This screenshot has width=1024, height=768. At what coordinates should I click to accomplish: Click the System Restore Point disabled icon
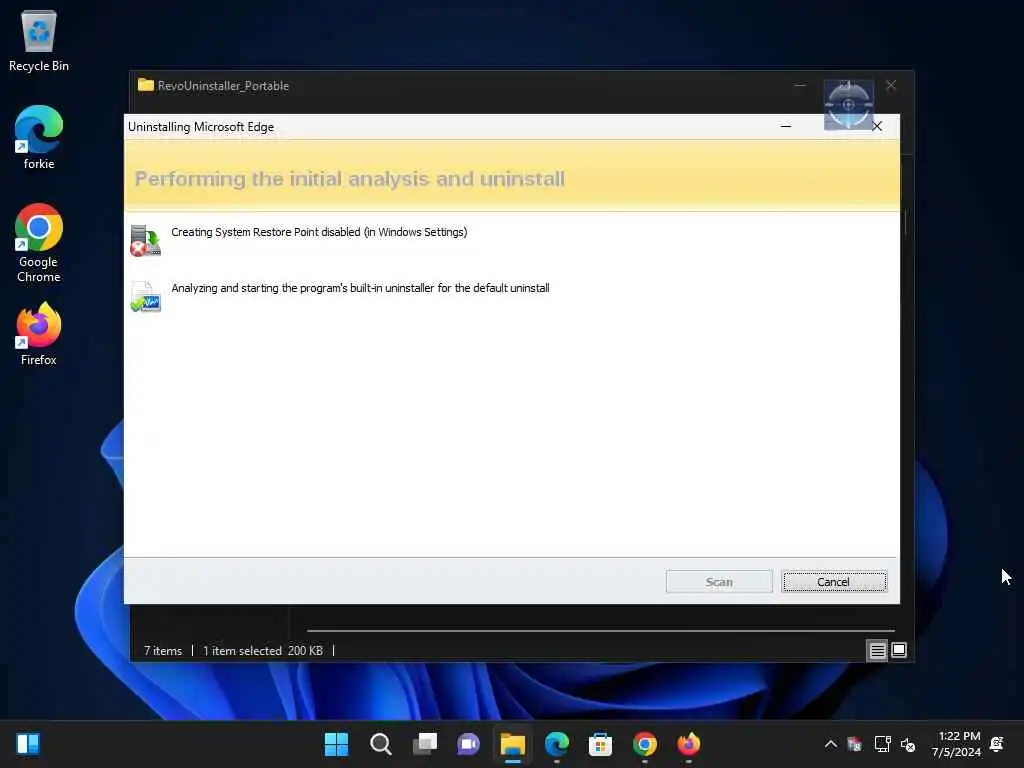click(145, 240)
